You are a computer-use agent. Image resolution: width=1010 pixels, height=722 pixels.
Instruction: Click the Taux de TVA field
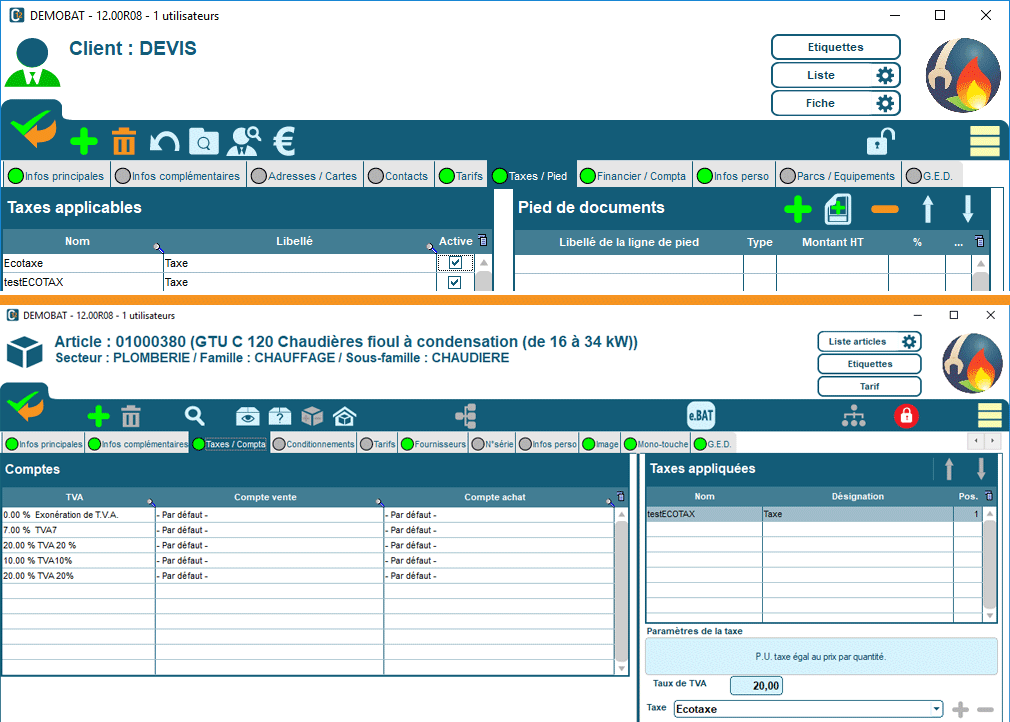pos(756,686)
